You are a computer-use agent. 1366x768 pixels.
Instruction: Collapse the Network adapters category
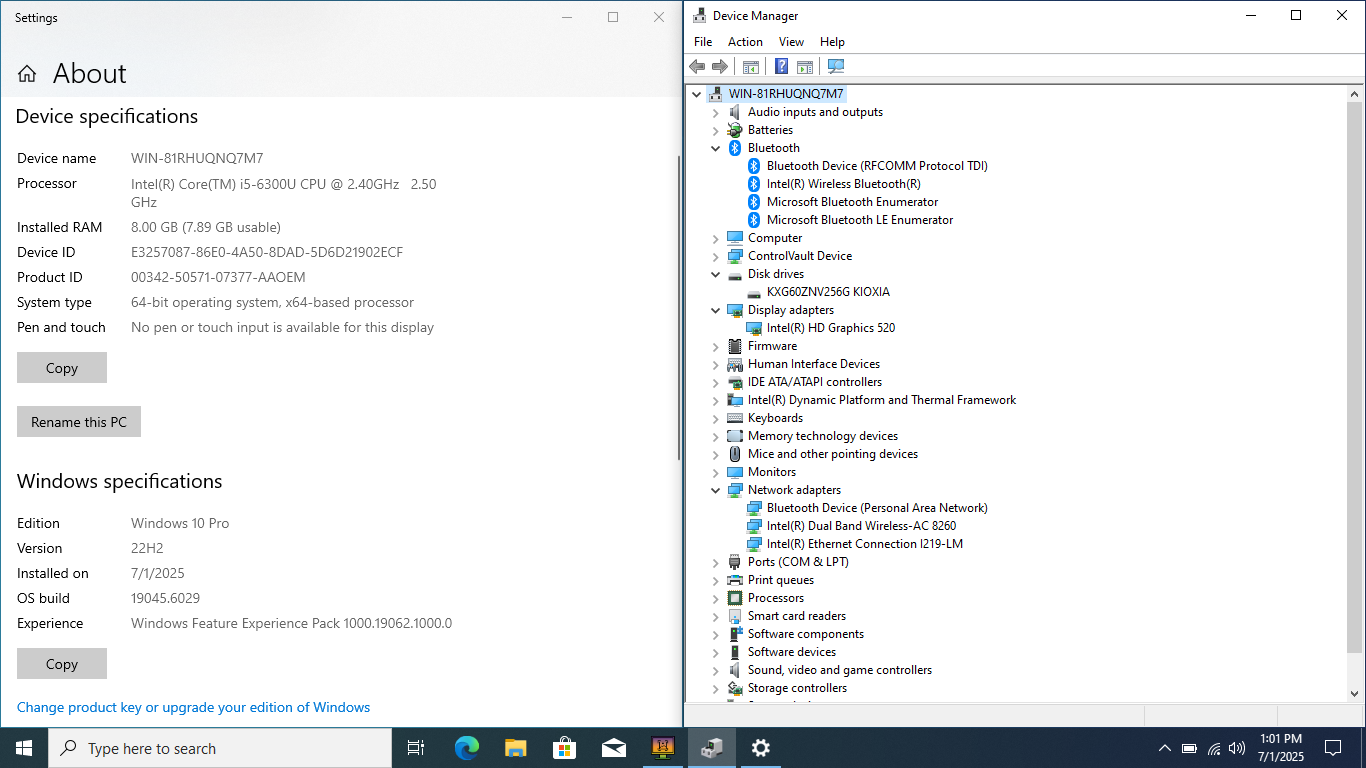tap(716, 490)
